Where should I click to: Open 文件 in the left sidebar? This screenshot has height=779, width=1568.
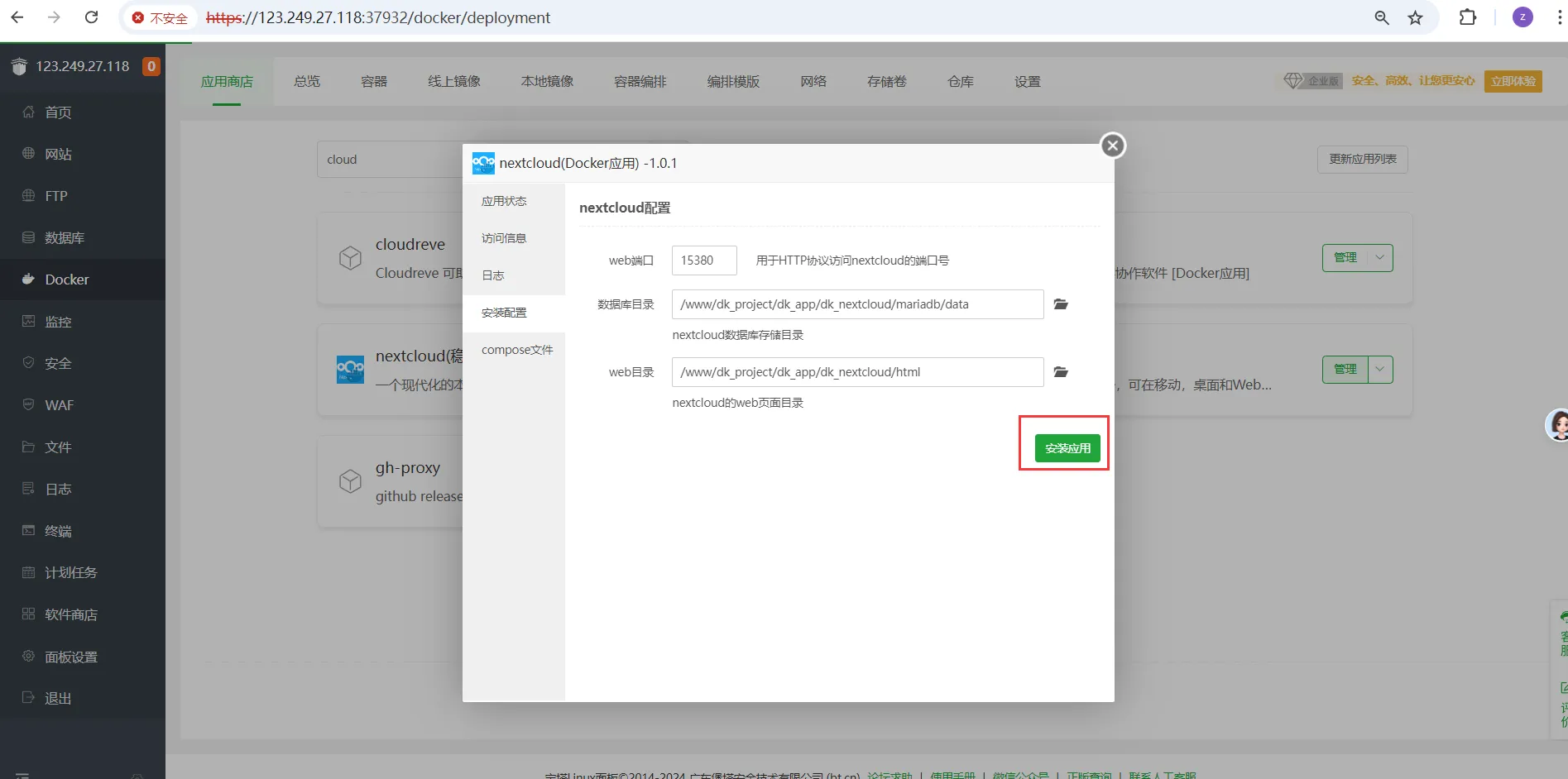pos(83,447)
